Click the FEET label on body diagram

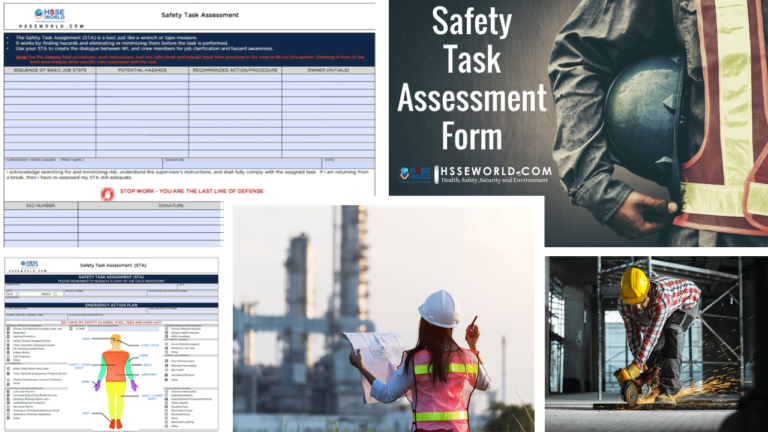tap(86, 413)
